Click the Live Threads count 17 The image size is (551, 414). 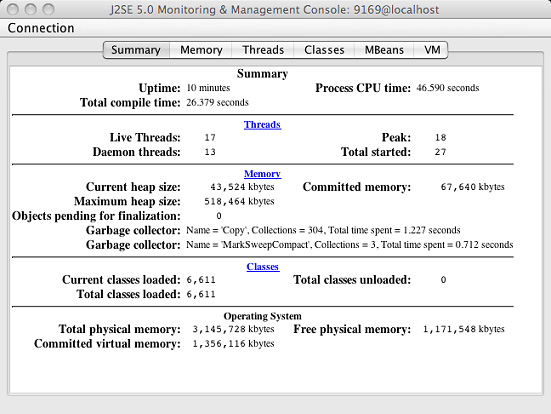pos(210,137)
